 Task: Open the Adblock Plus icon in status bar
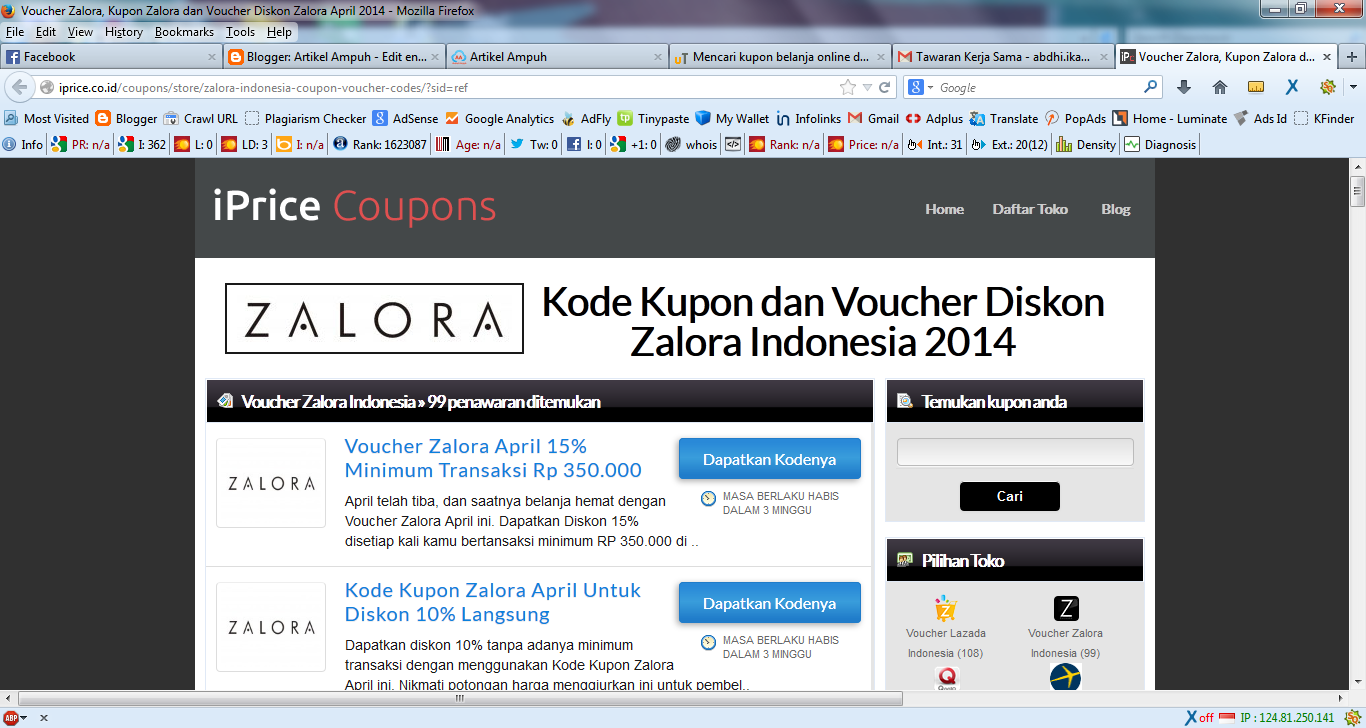tap(10, 718)
